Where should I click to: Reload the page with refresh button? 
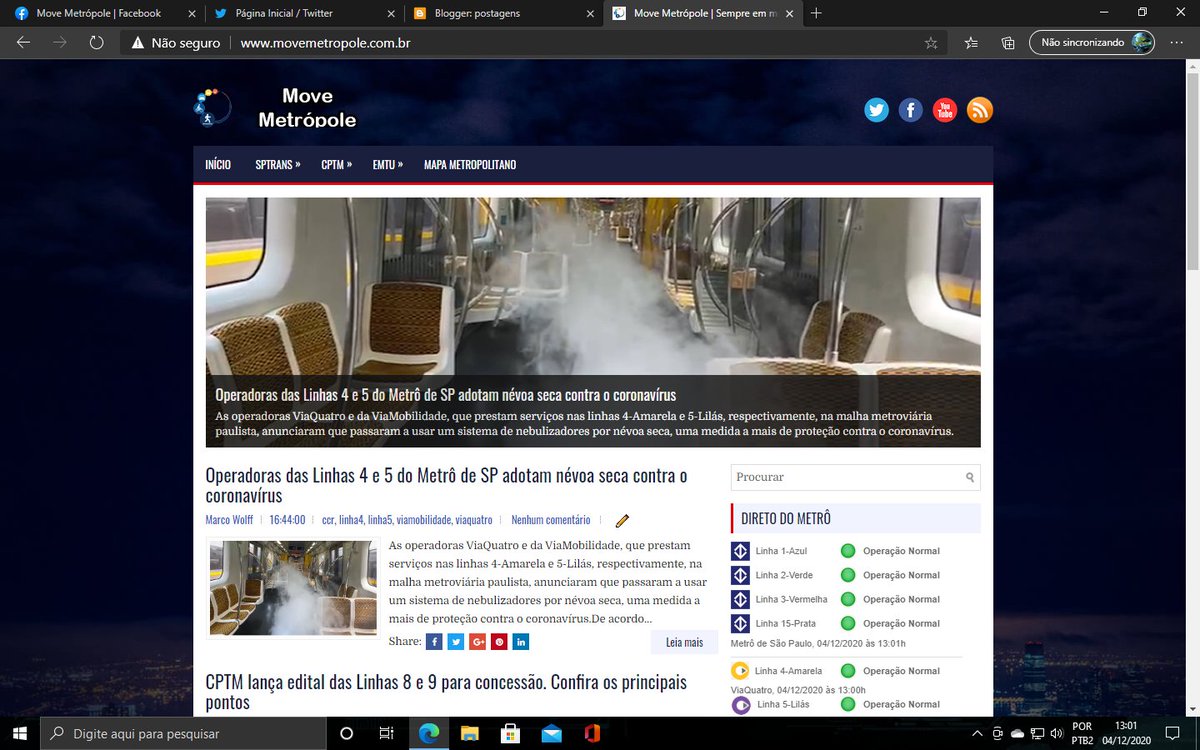coord(96,43)
